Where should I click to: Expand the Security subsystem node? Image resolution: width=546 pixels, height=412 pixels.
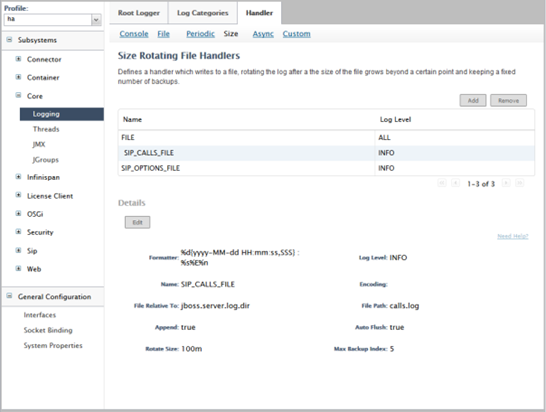pos(18,231)
